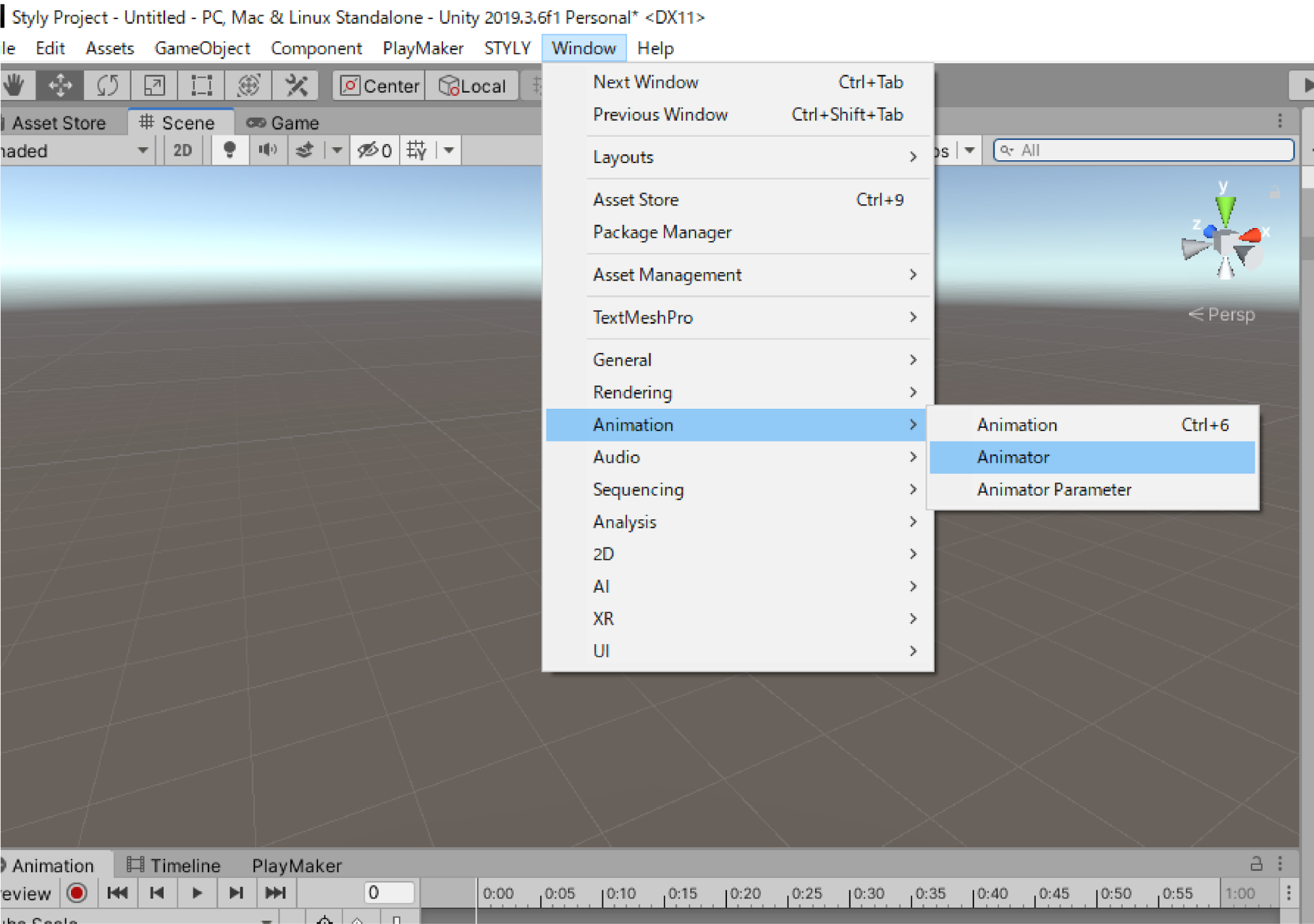
Task: Select the Scale tool
Action: [x=154, y=85]
